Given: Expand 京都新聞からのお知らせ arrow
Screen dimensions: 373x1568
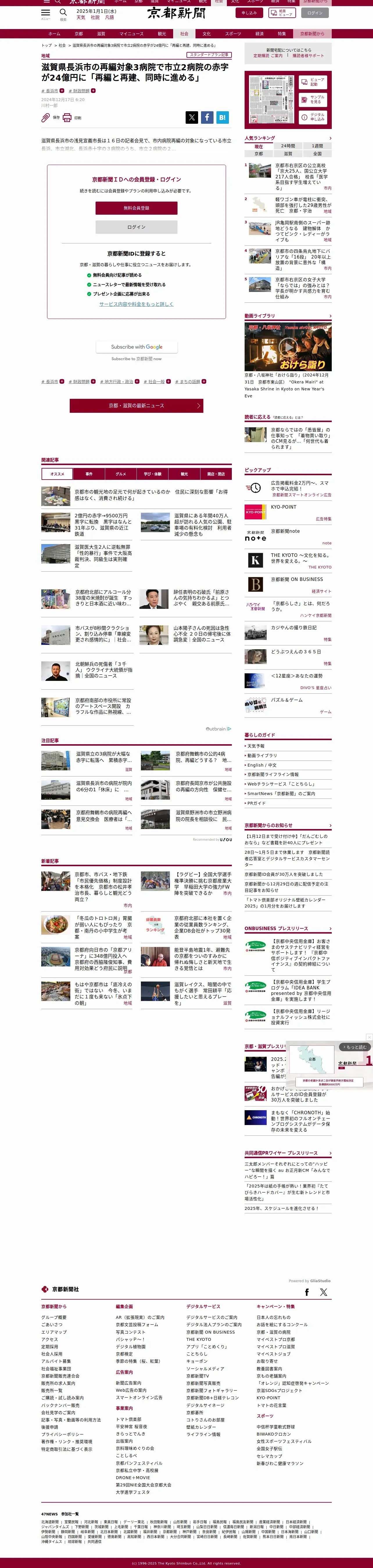Looking at the screenshot, I should click(330, 825).
